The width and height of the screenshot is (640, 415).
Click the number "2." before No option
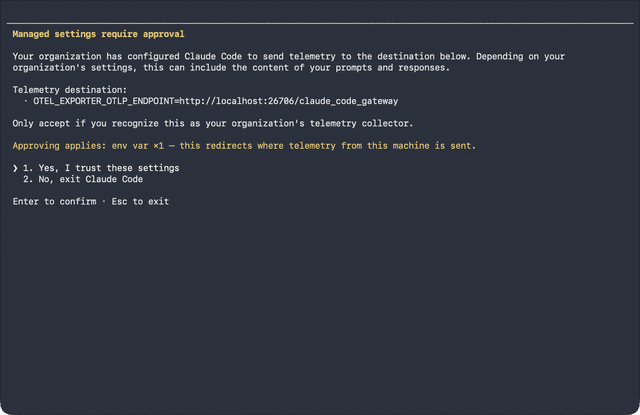[28, 179]
